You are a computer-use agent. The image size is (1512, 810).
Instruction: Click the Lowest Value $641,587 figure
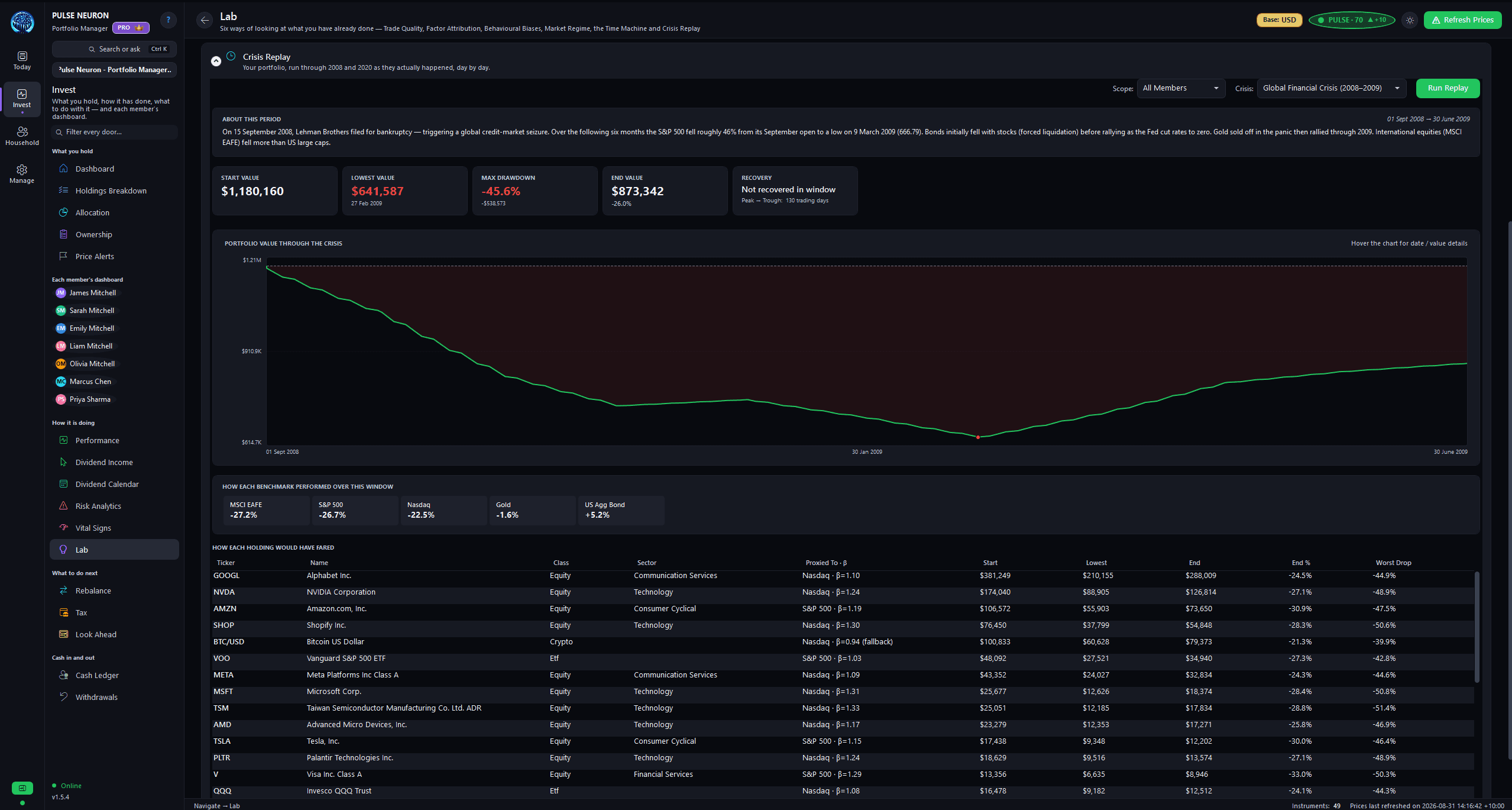pos(377,191)
